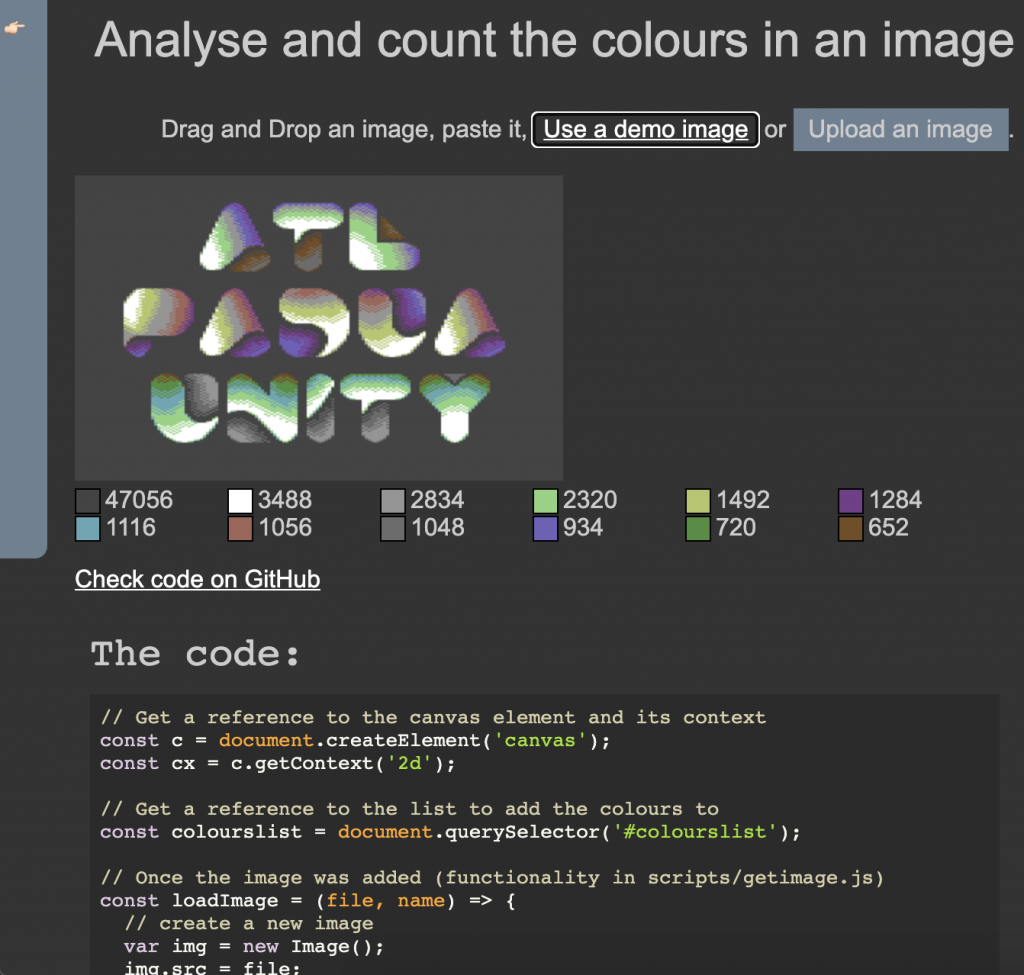Select the white swatch beside 3488
This screenshot has width=1024, height=975.
pos(240,501)
